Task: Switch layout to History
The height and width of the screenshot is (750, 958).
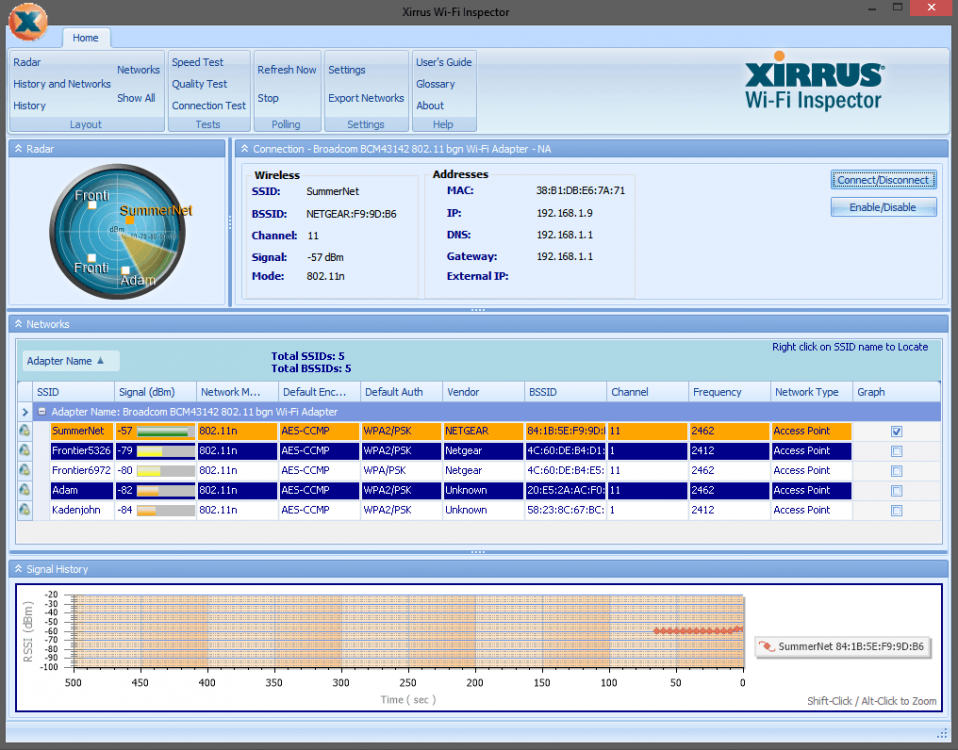Action: click(29, 106)
